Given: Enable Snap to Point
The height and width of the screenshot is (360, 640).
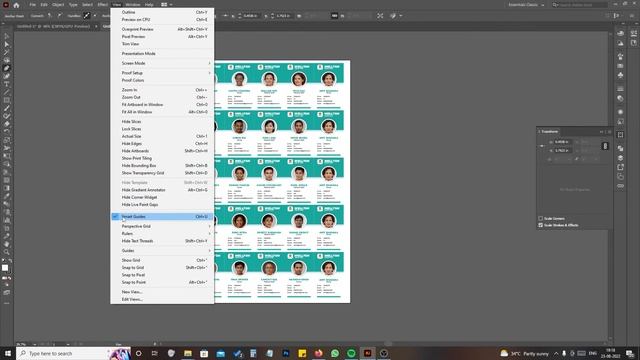Looking at the screenshot, I should pos(162,282).
